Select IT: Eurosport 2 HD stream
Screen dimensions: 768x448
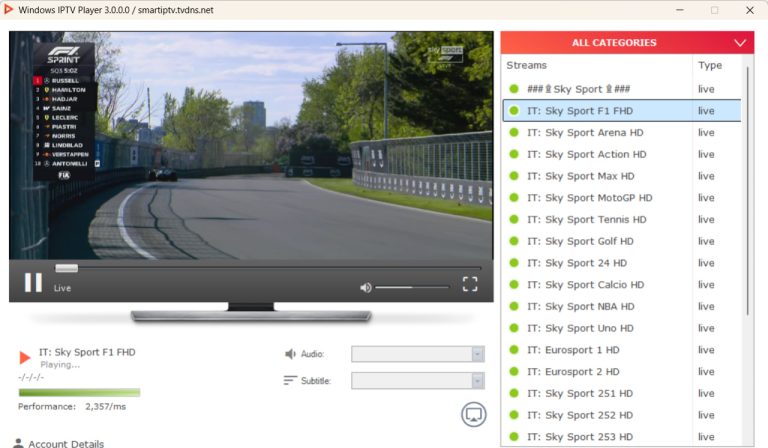click(622, 372)
